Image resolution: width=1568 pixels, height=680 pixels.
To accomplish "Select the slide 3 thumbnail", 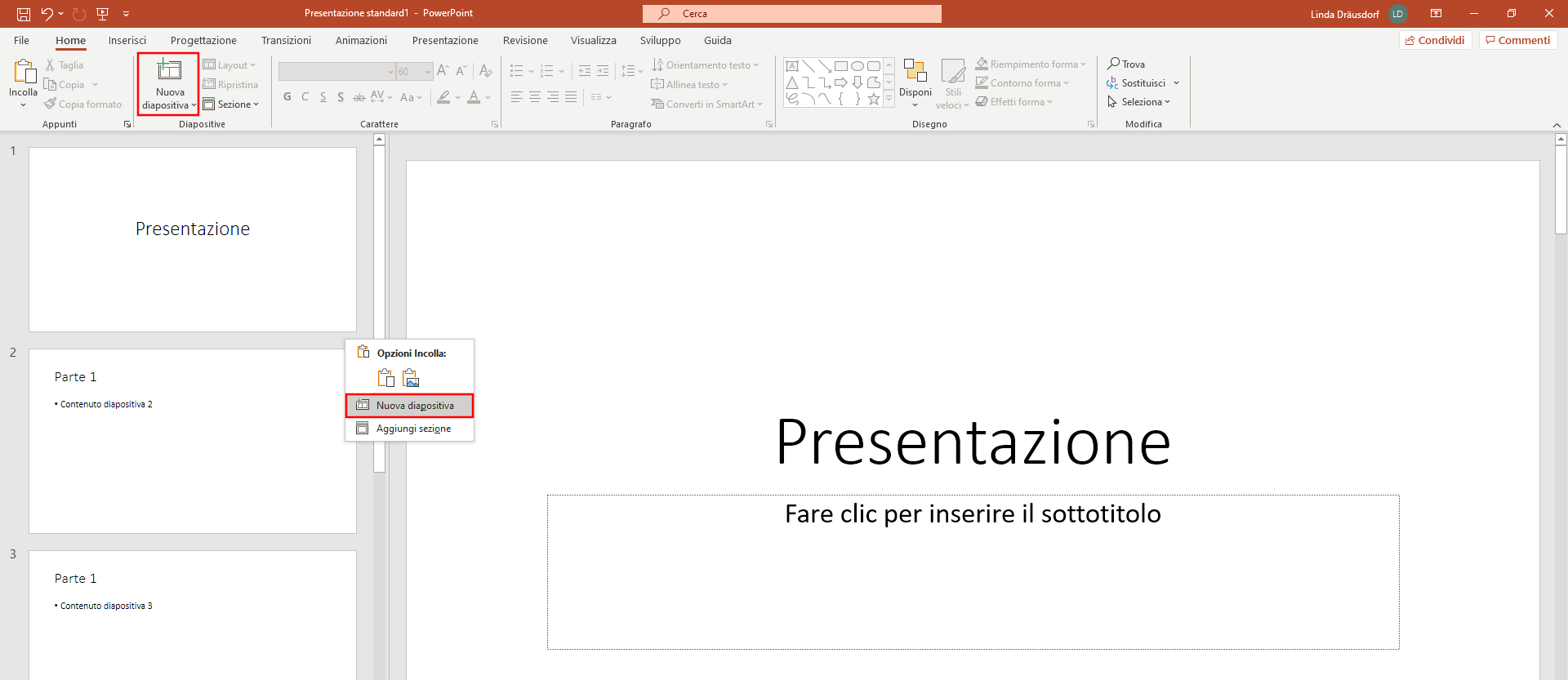I will click(193, 615).
